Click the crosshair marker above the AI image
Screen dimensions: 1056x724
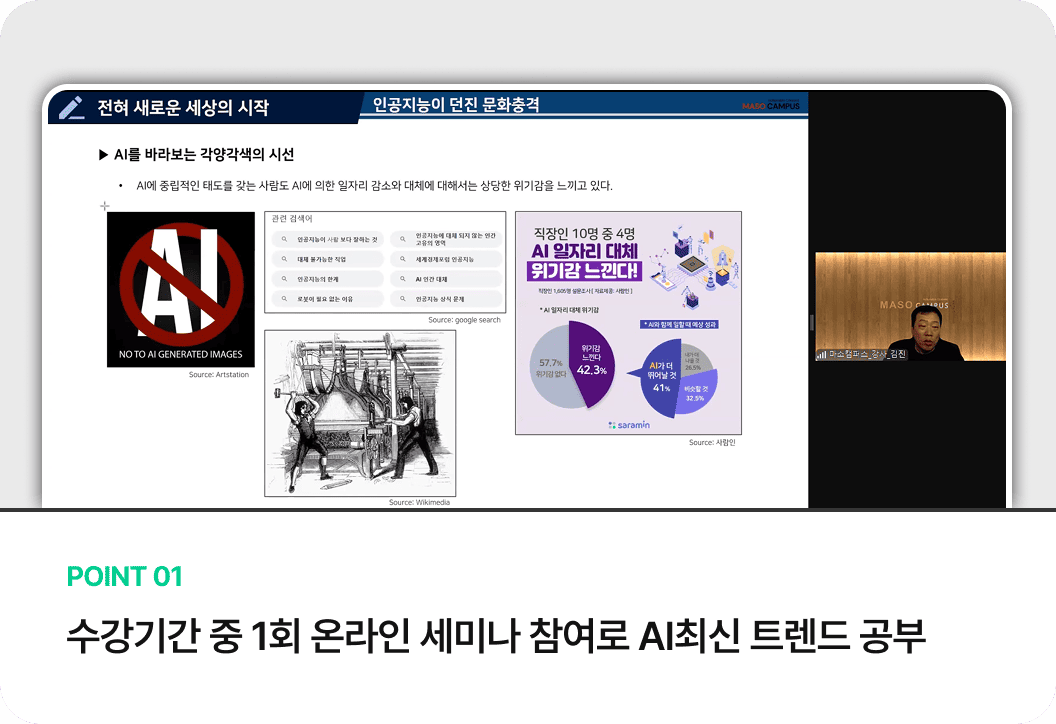[x=104, y=206]
